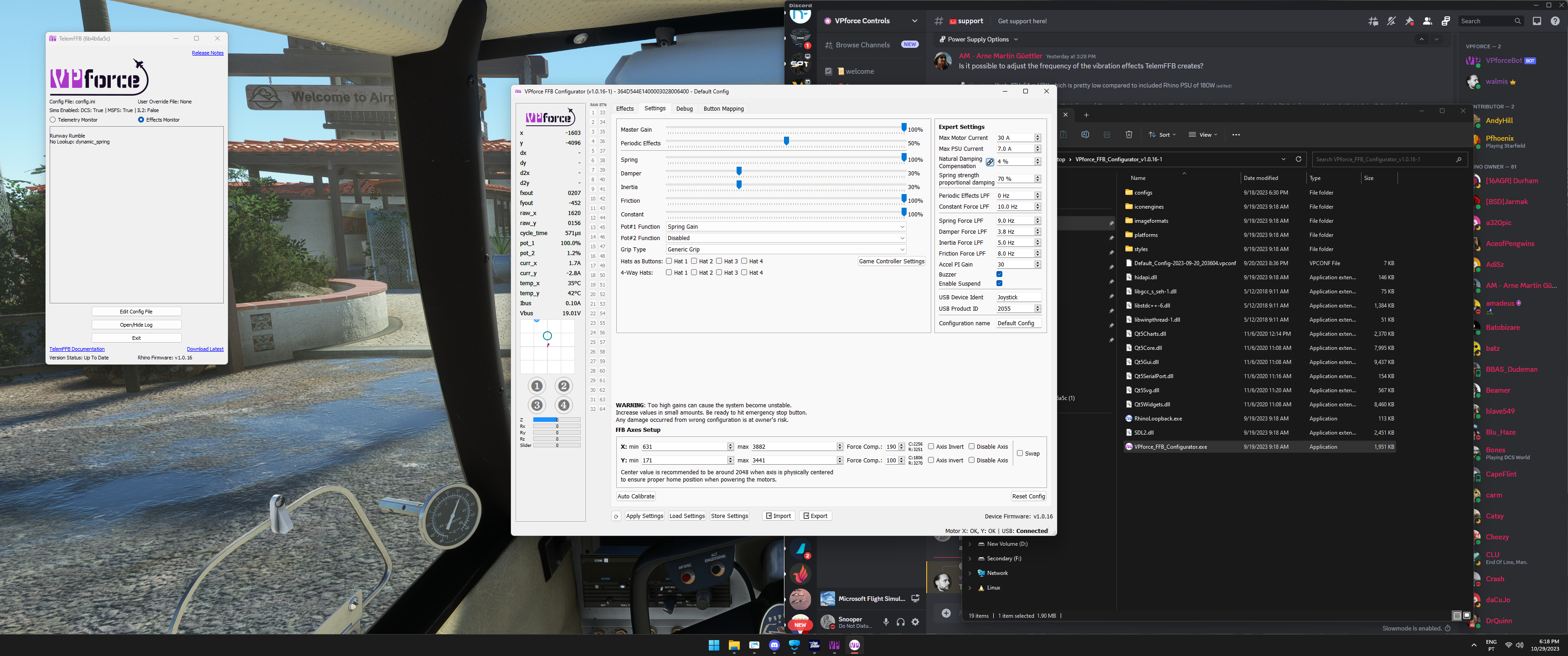Image resolution: width=1568 pixels, height=656 pixels.
Task: Check the Swap axes checkbox
Action: (1020, 453)
